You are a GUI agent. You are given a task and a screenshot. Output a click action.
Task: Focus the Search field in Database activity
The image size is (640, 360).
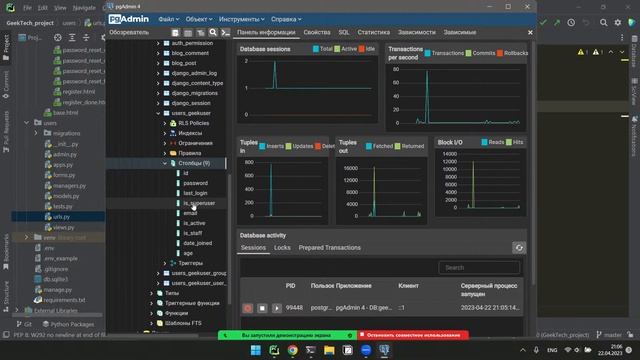point(479,268)
